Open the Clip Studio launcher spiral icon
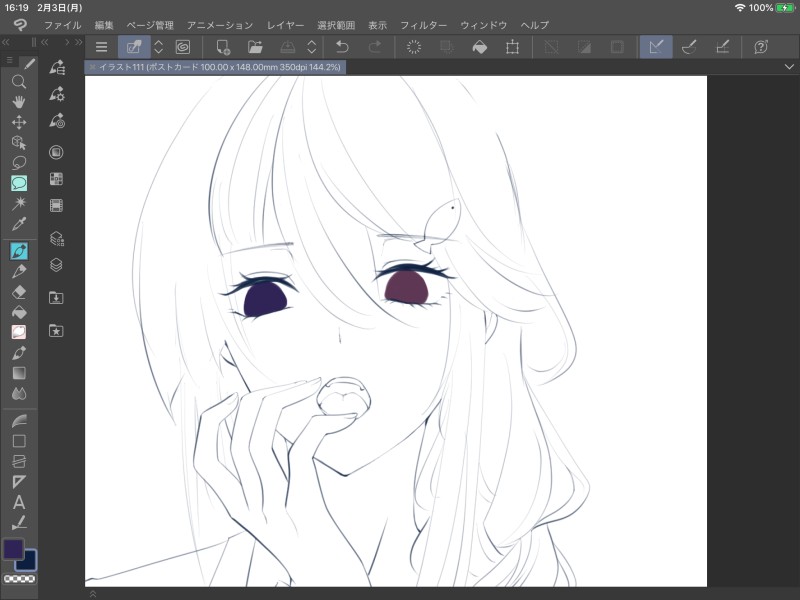The image size is (800, 600). coord(183,47)
